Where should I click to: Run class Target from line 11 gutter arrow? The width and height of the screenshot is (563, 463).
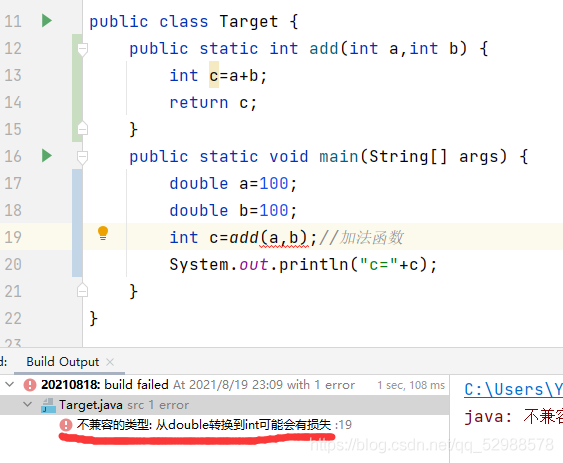point(47,20)
